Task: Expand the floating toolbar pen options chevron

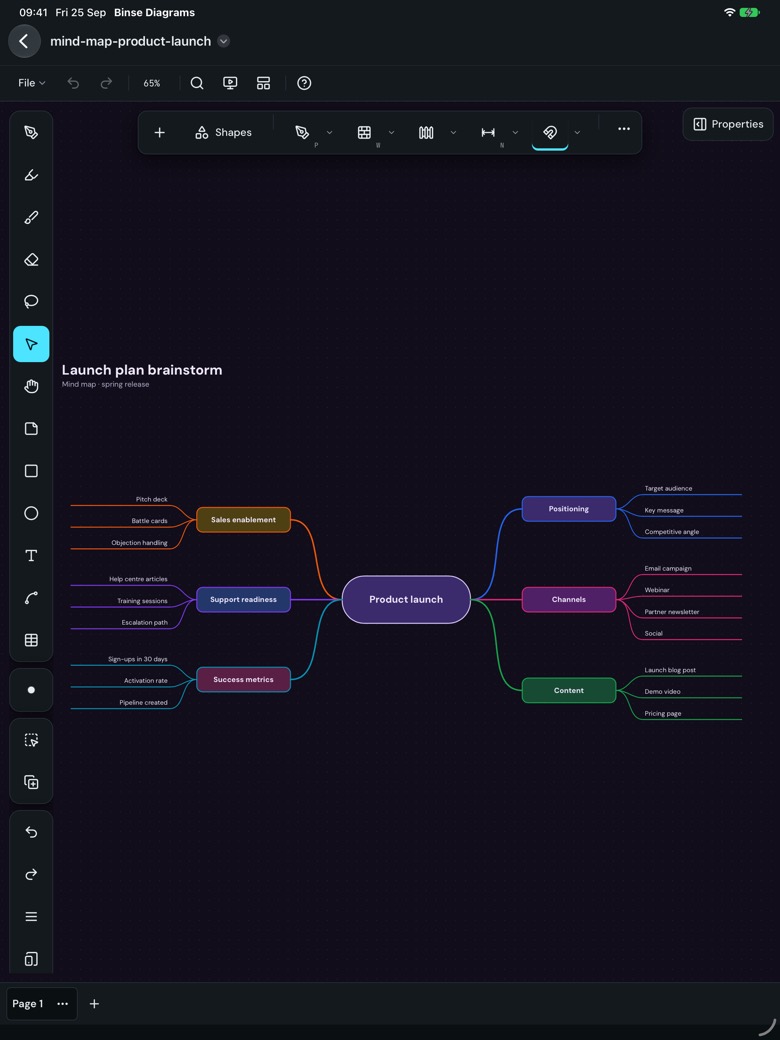Action: click(330, 133)
